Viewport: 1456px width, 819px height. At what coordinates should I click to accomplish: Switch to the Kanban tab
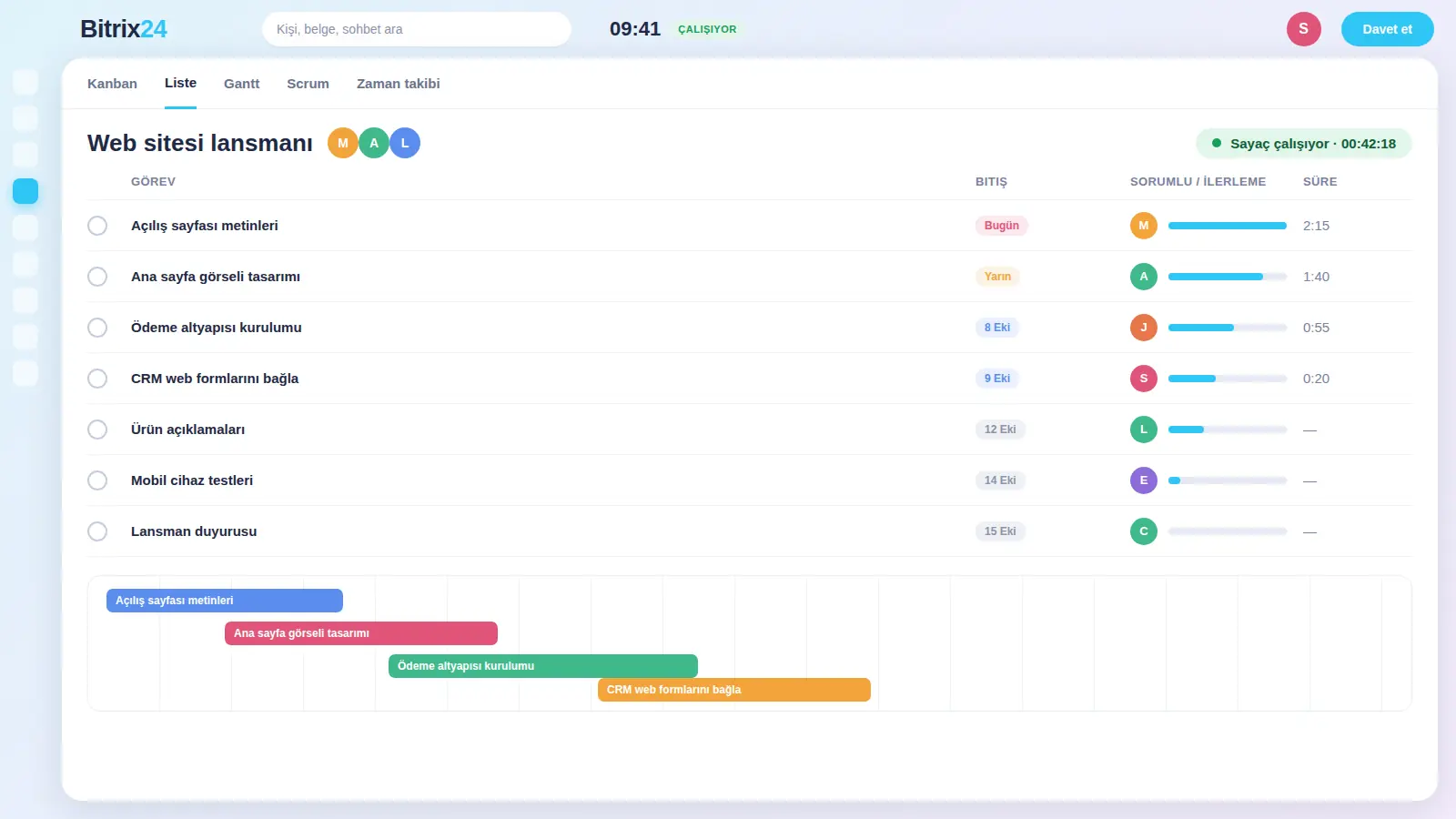pyautogui.click(x=112, y=84)
